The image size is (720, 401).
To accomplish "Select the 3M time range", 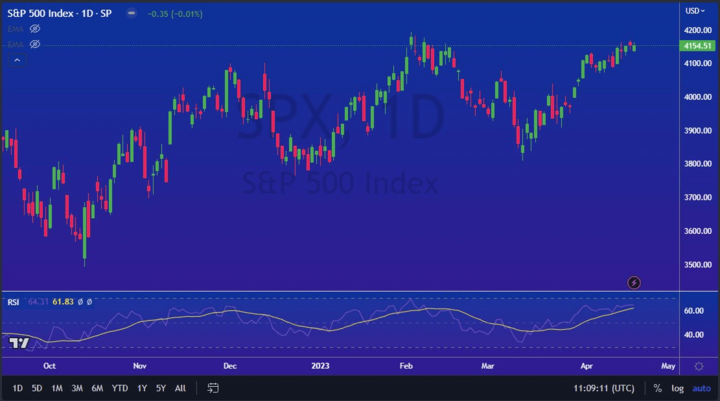I will click(77, 388).
